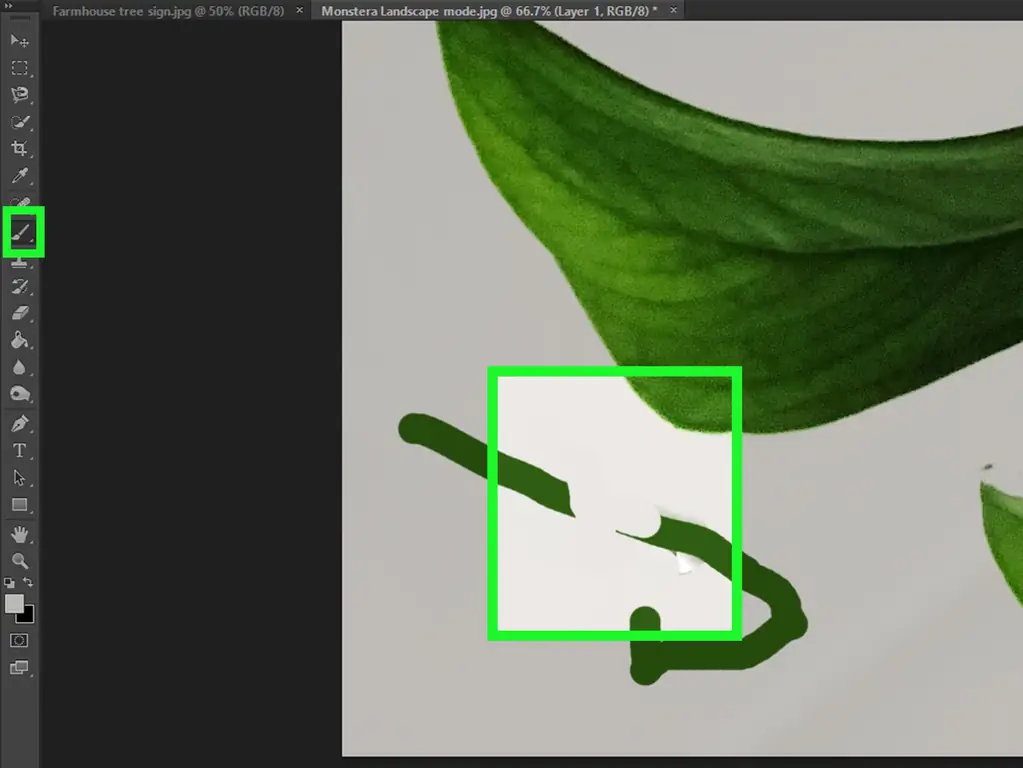1023x768 pixels.
Task: Activate the Paint Bucket tool
Action: click(x=20, y=340)
